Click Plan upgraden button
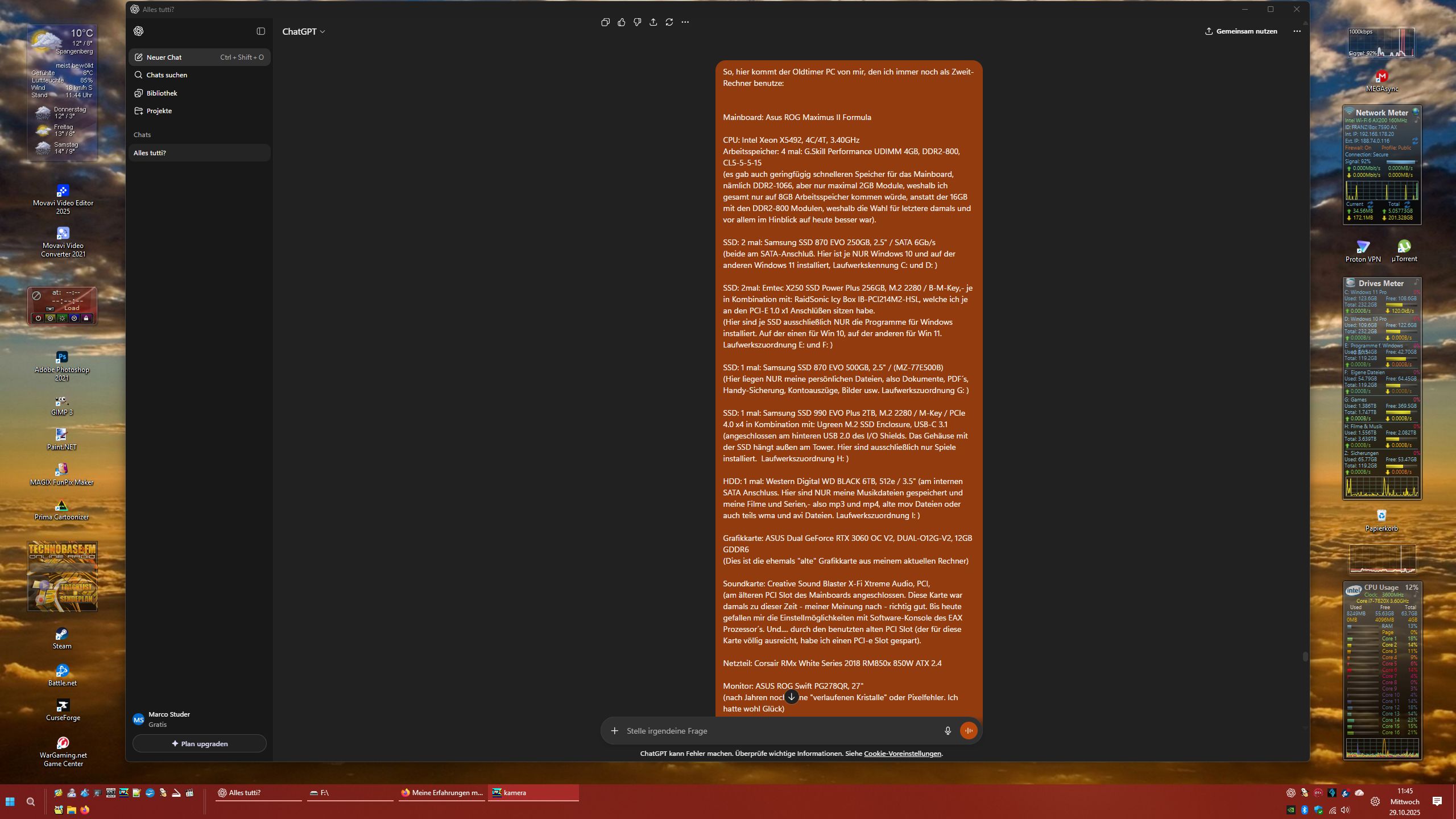The width and height of the screenshot is (1456, 819). click(199, 743)
